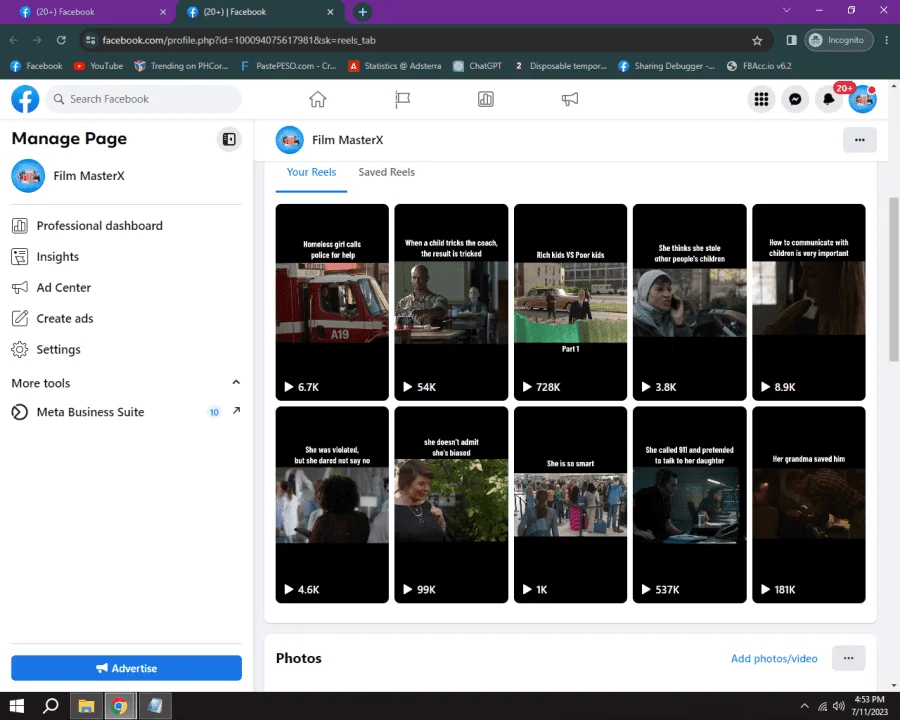The width and height of the screenshot is (900, 720).
Task: Open Windows taskbar search
Action: click(51, 706)
